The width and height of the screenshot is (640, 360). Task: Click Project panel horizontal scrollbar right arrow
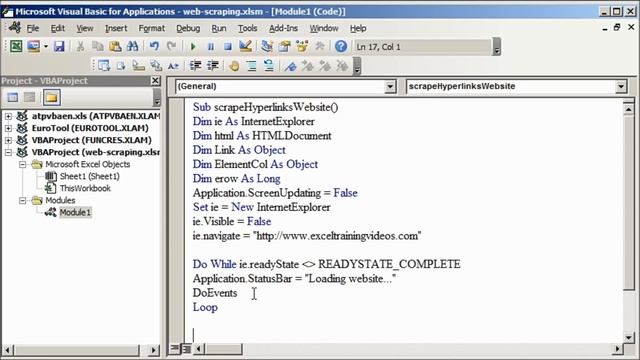pos(153,350)
